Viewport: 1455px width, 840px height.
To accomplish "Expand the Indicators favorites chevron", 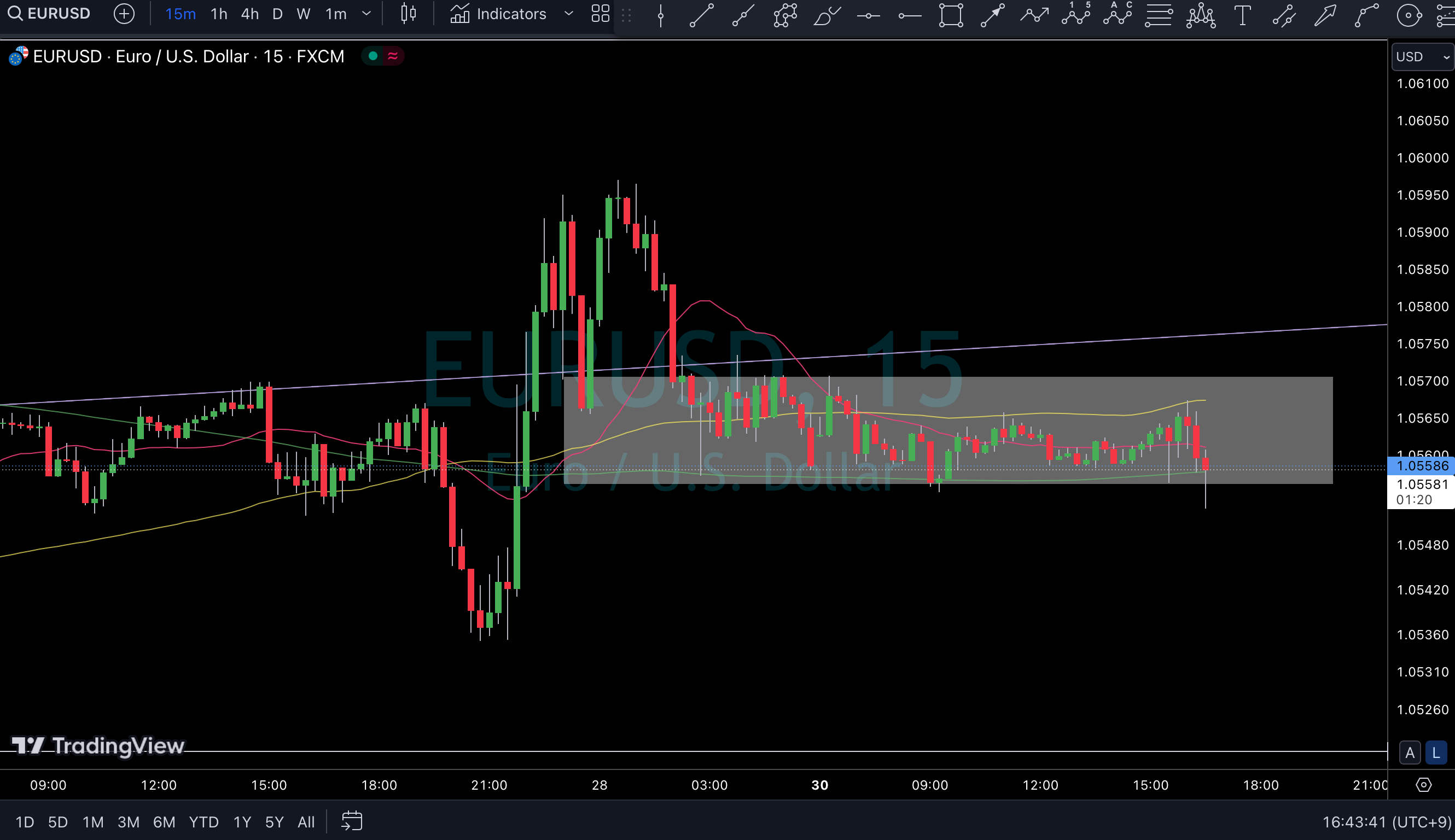I will (568, 13).
